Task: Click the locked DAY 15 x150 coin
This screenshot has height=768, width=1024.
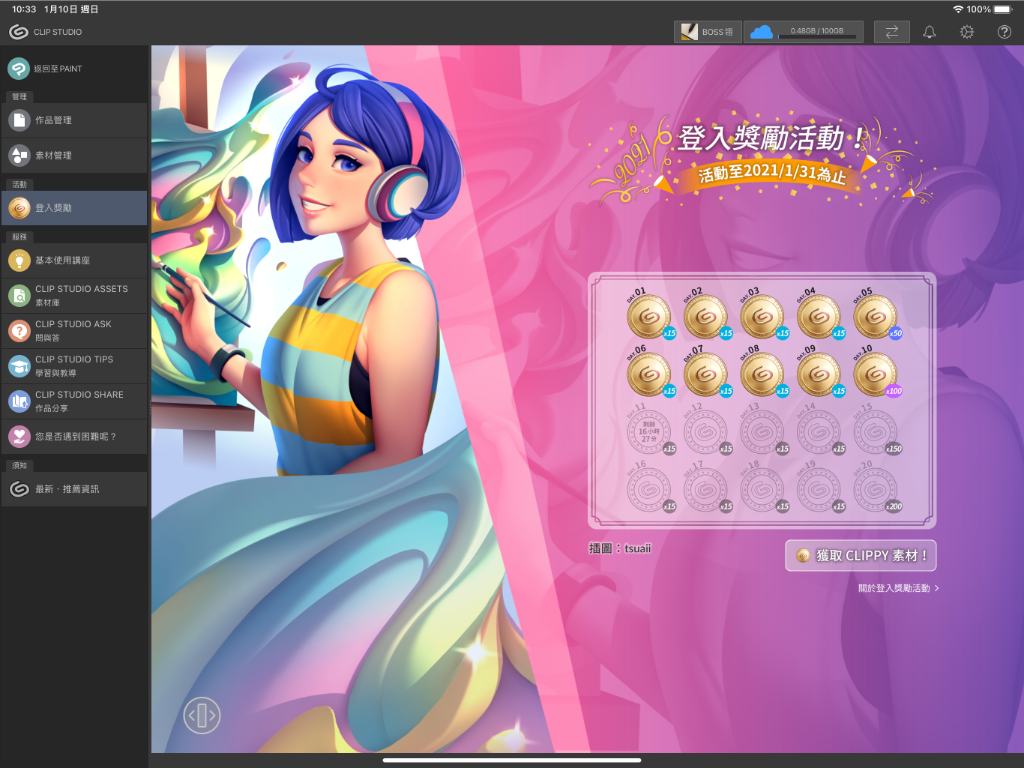Action: 876,432
